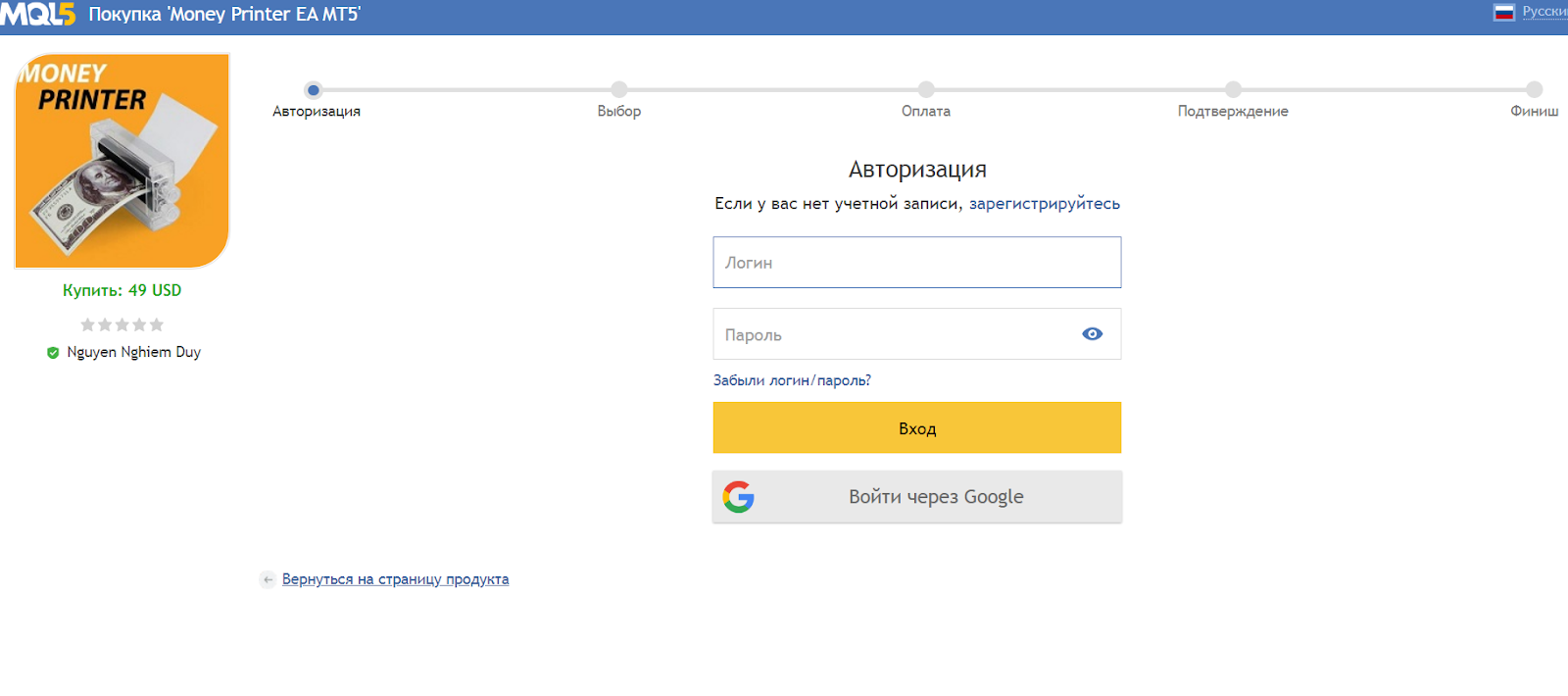Click the MQL5 logo
Viewport: 1568px width, 696px height.
(37, 15)
